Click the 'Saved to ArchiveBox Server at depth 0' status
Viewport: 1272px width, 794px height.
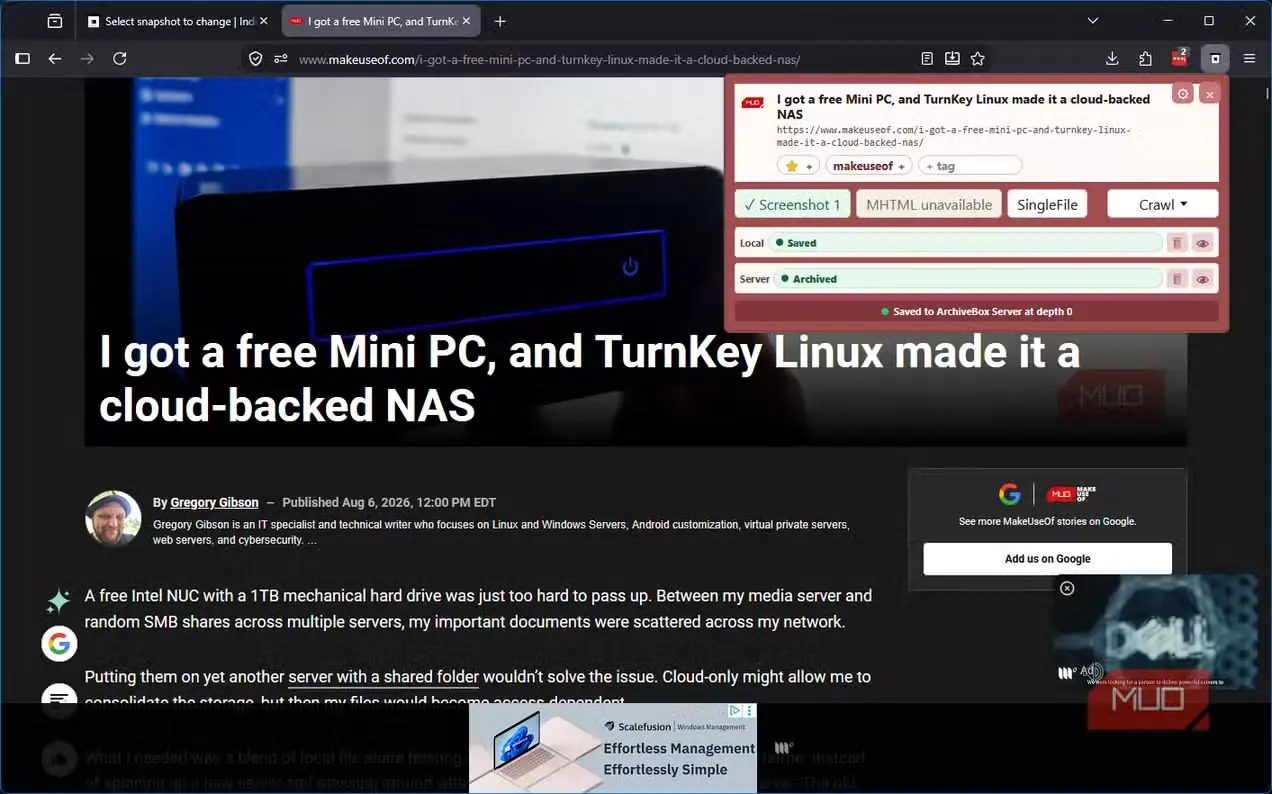[x=976, y=312]
